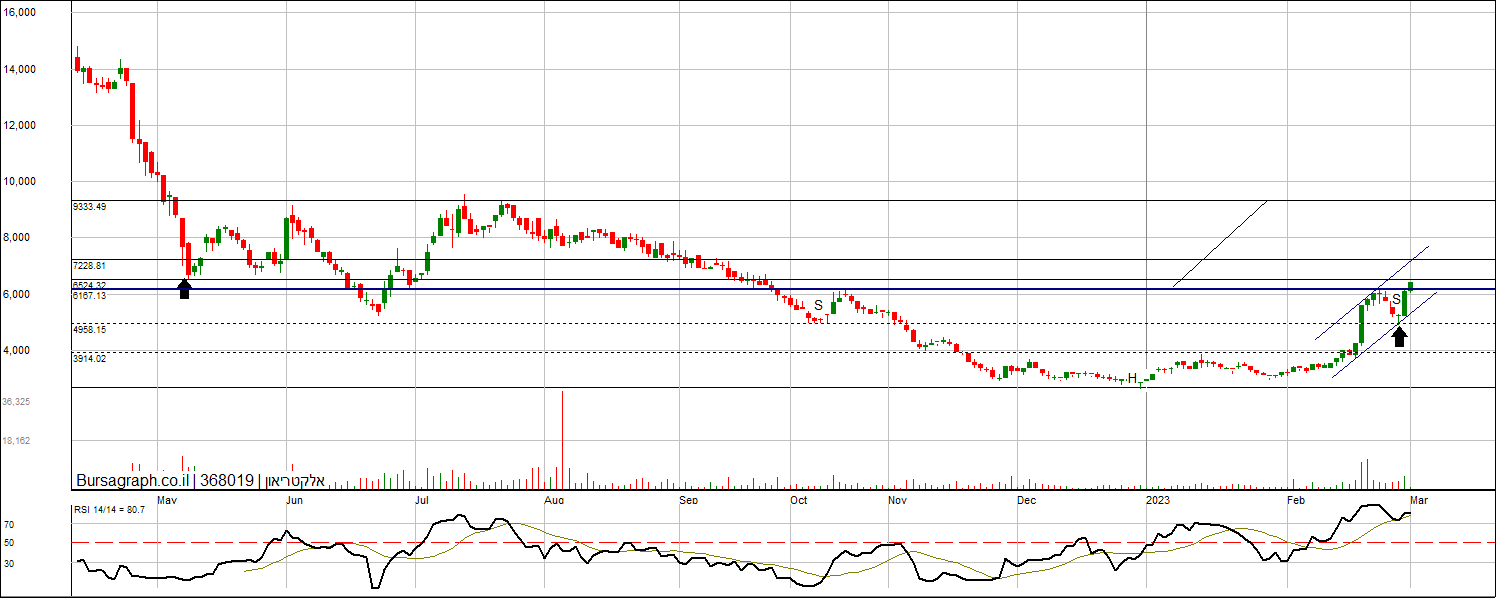Click the black up arrow near March
Viewport: 1496px width, 598px height.
[x=1400, y=336]
